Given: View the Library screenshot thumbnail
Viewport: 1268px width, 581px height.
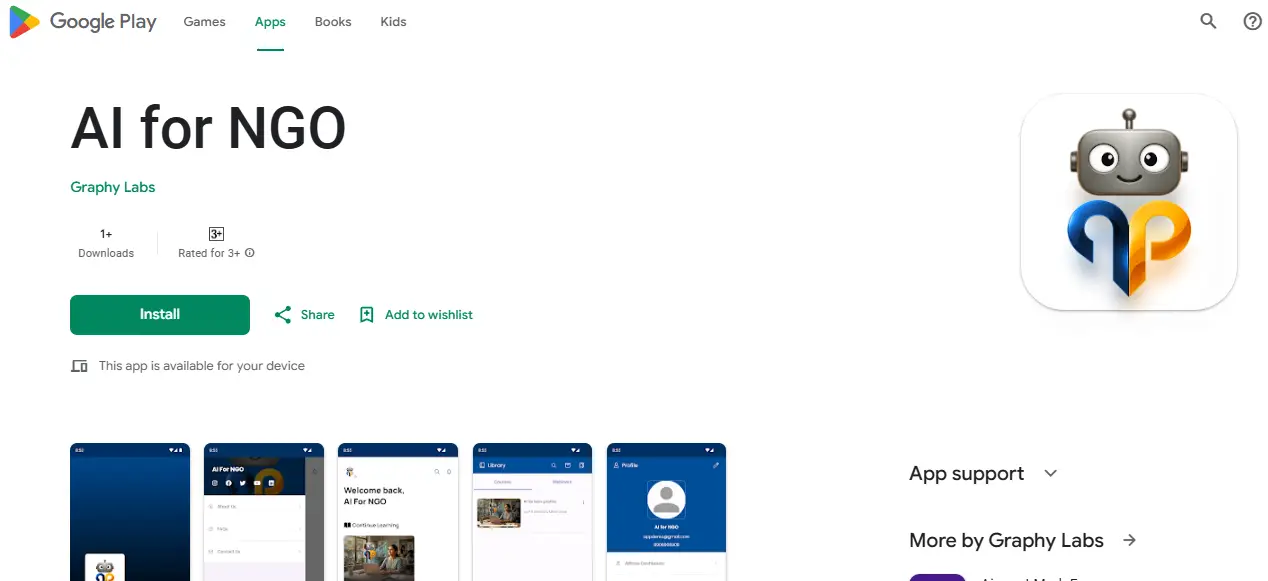Looking at the screenshot, I should point(532,512).
